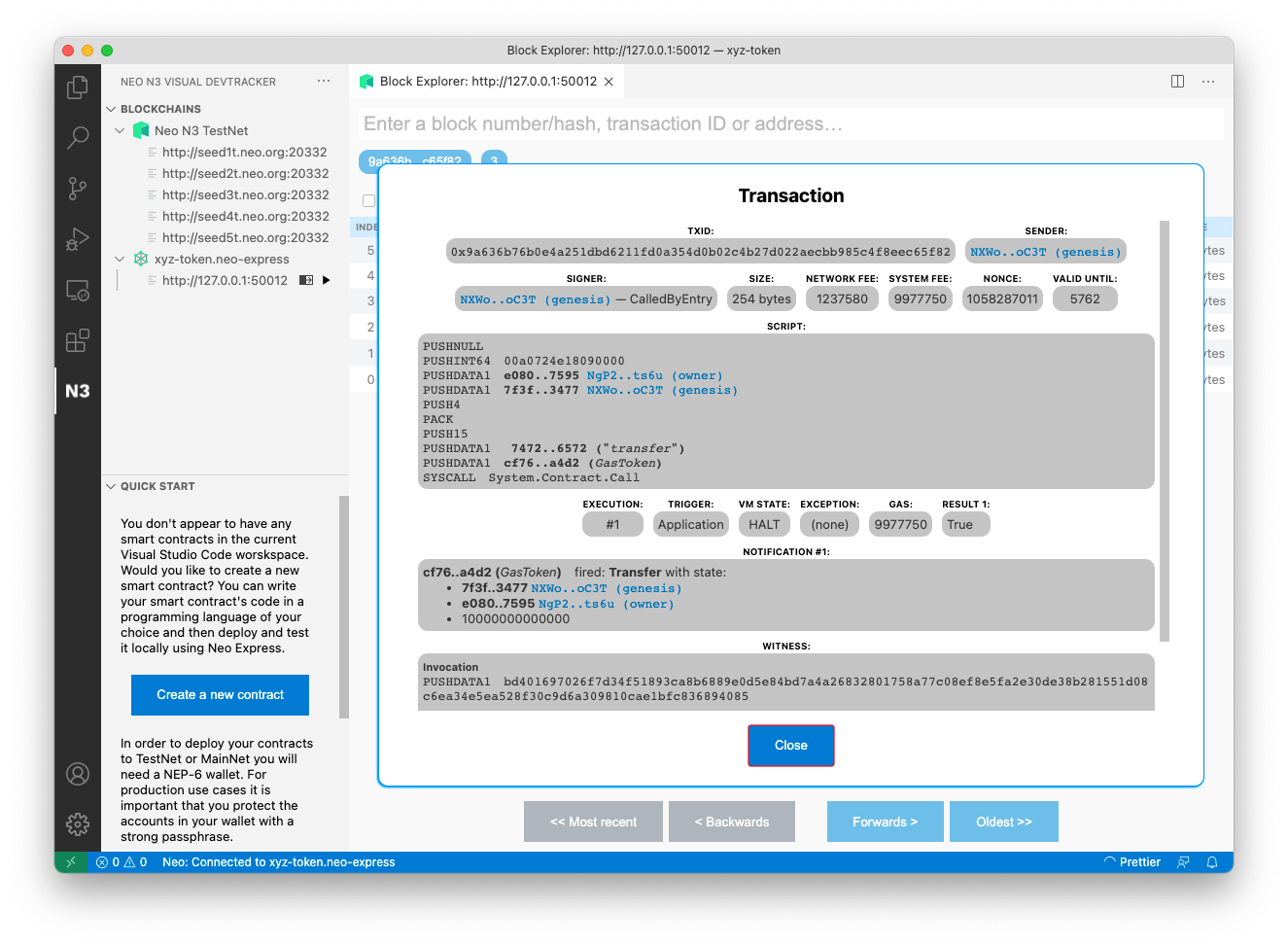The width and height of the screenshot is (1288, 945).
Task: Click the Forwards navigation button
Action: pyautogui.click(x=886, y=822)
